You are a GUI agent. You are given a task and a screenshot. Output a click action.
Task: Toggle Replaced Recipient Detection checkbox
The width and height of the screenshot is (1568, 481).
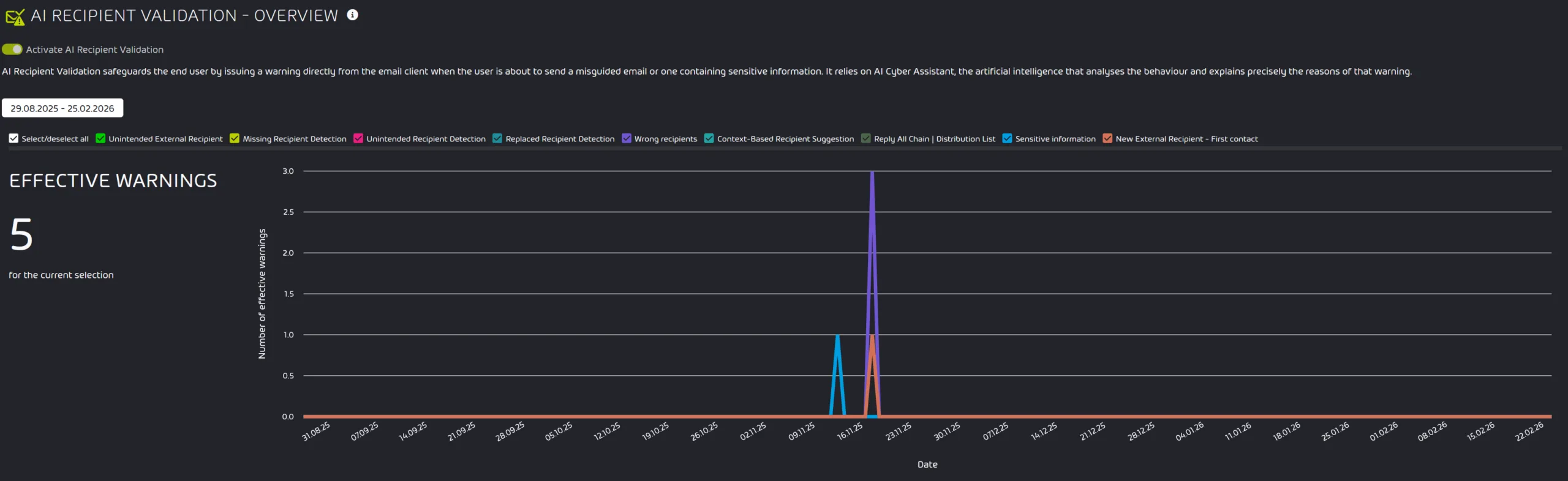[x=497, y=139]
